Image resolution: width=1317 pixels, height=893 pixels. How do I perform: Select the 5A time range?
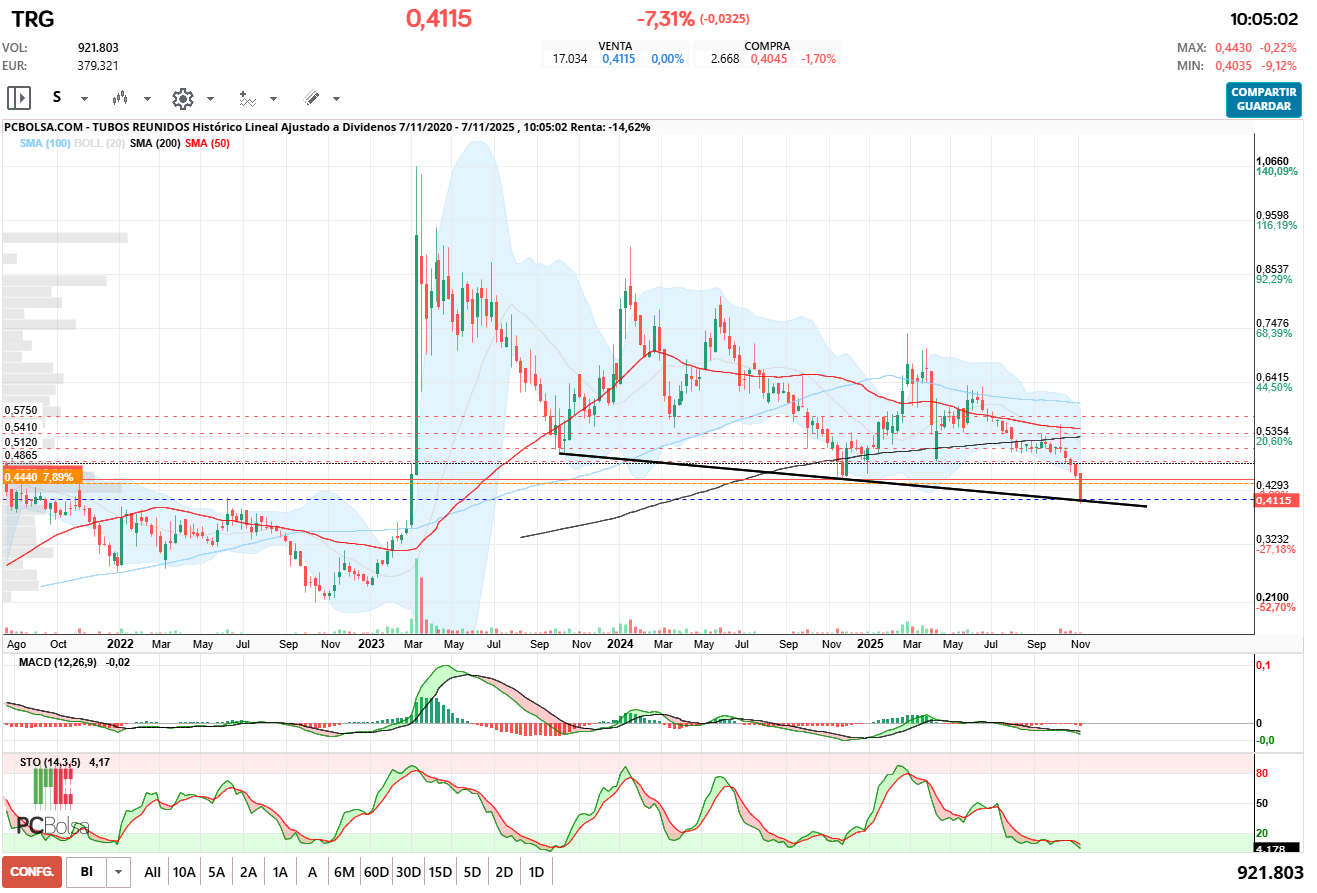click(216, 872)
